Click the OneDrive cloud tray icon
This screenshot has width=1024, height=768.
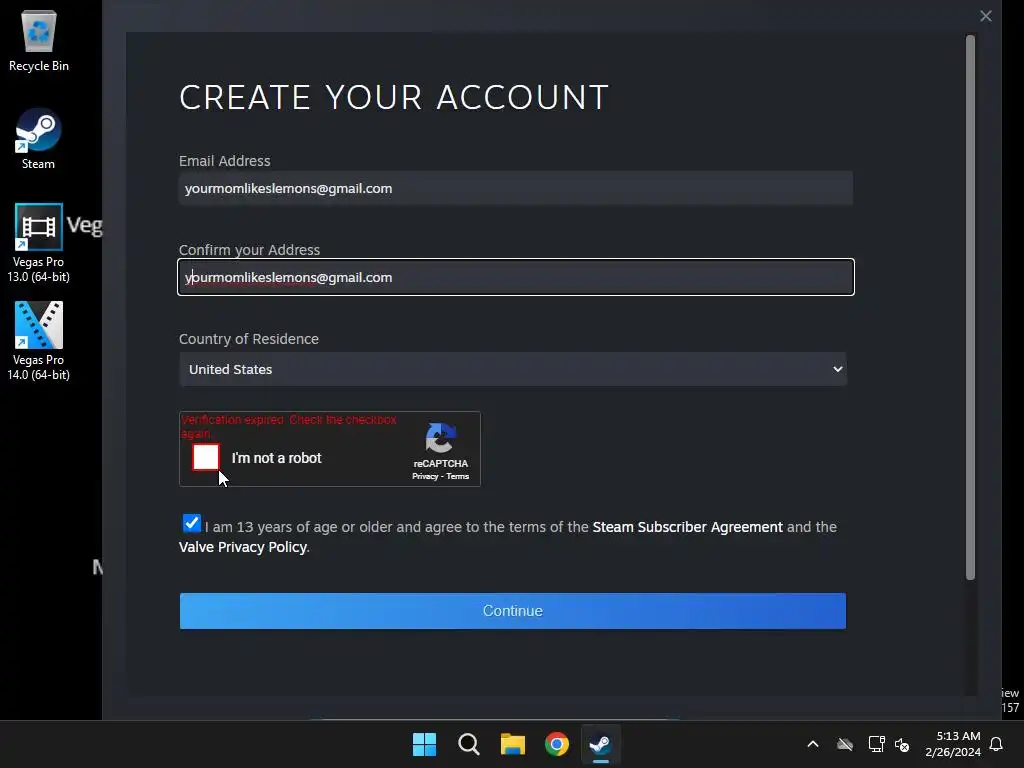coord(845,744)
